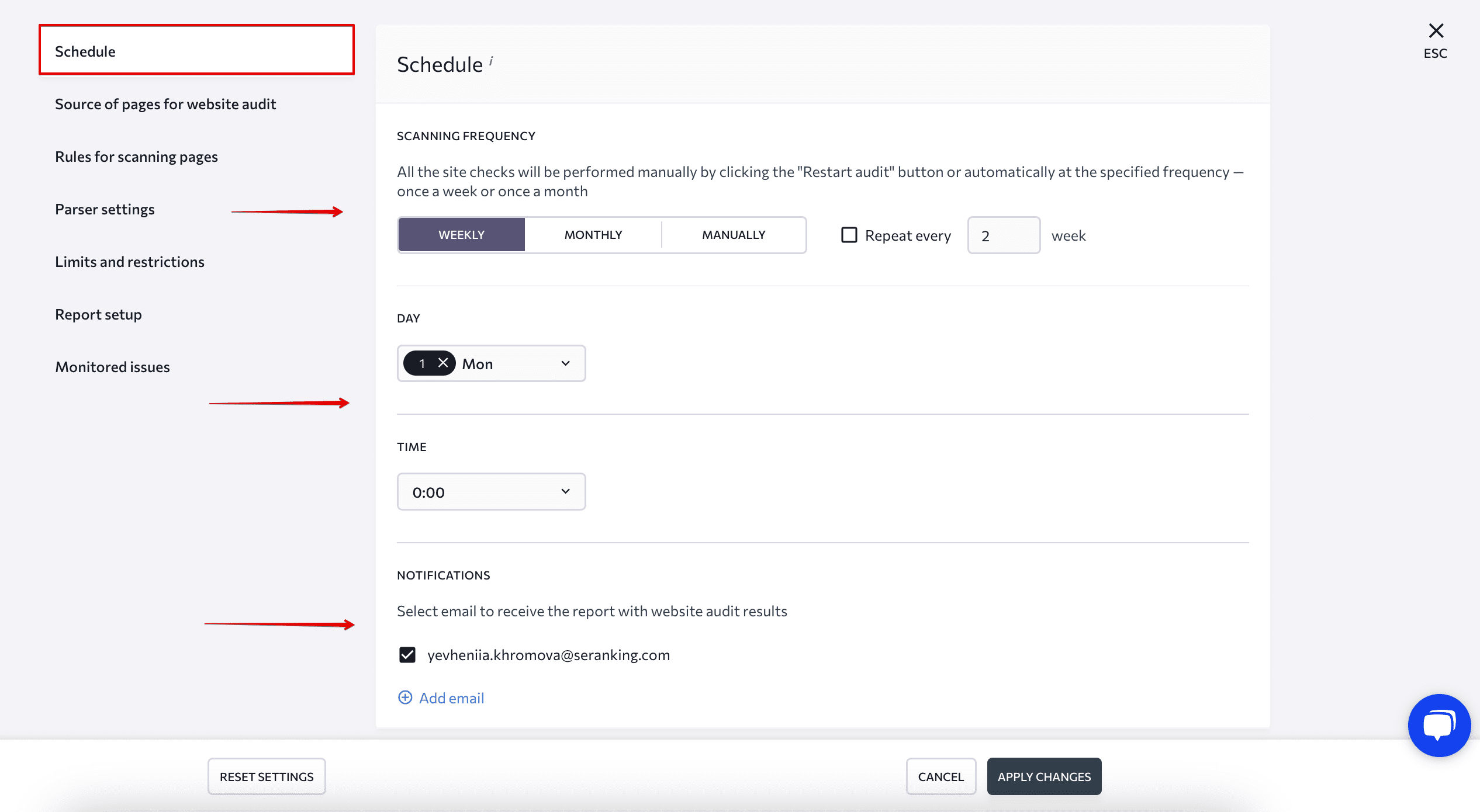Open the Time 0:00 dropdown
The width and height of the screenshot is (1480, 812).
(491, 492)
